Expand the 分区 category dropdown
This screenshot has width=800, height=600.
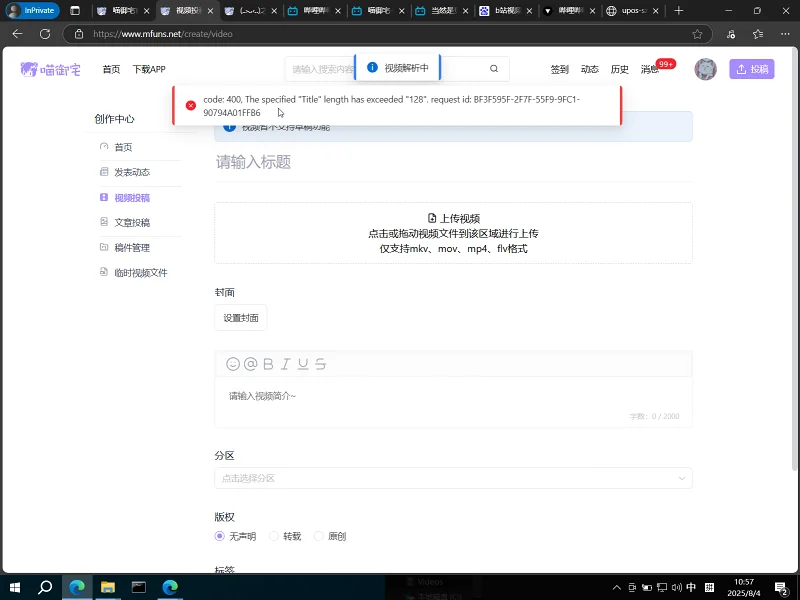(x=453, y=478)
